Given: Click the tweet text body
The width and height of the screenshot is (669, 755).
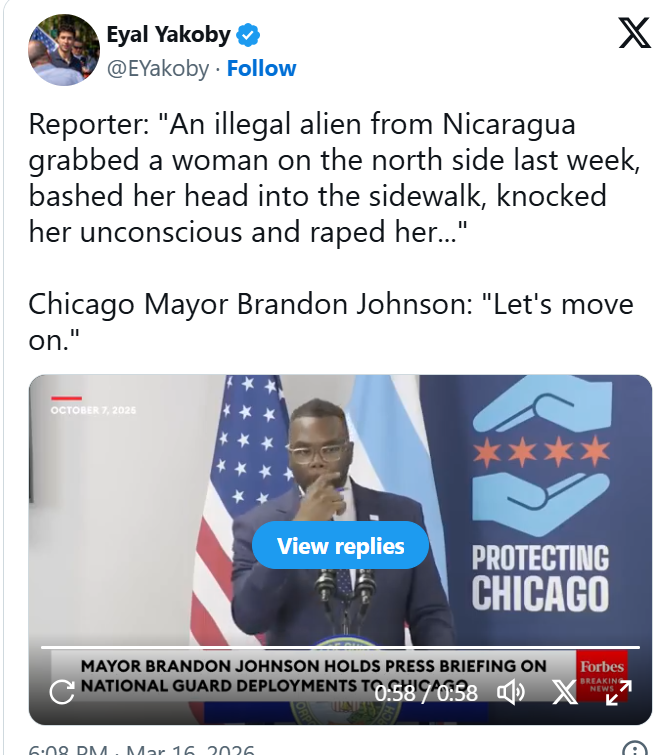Looking at the screenshot, I should pos(334,232).
